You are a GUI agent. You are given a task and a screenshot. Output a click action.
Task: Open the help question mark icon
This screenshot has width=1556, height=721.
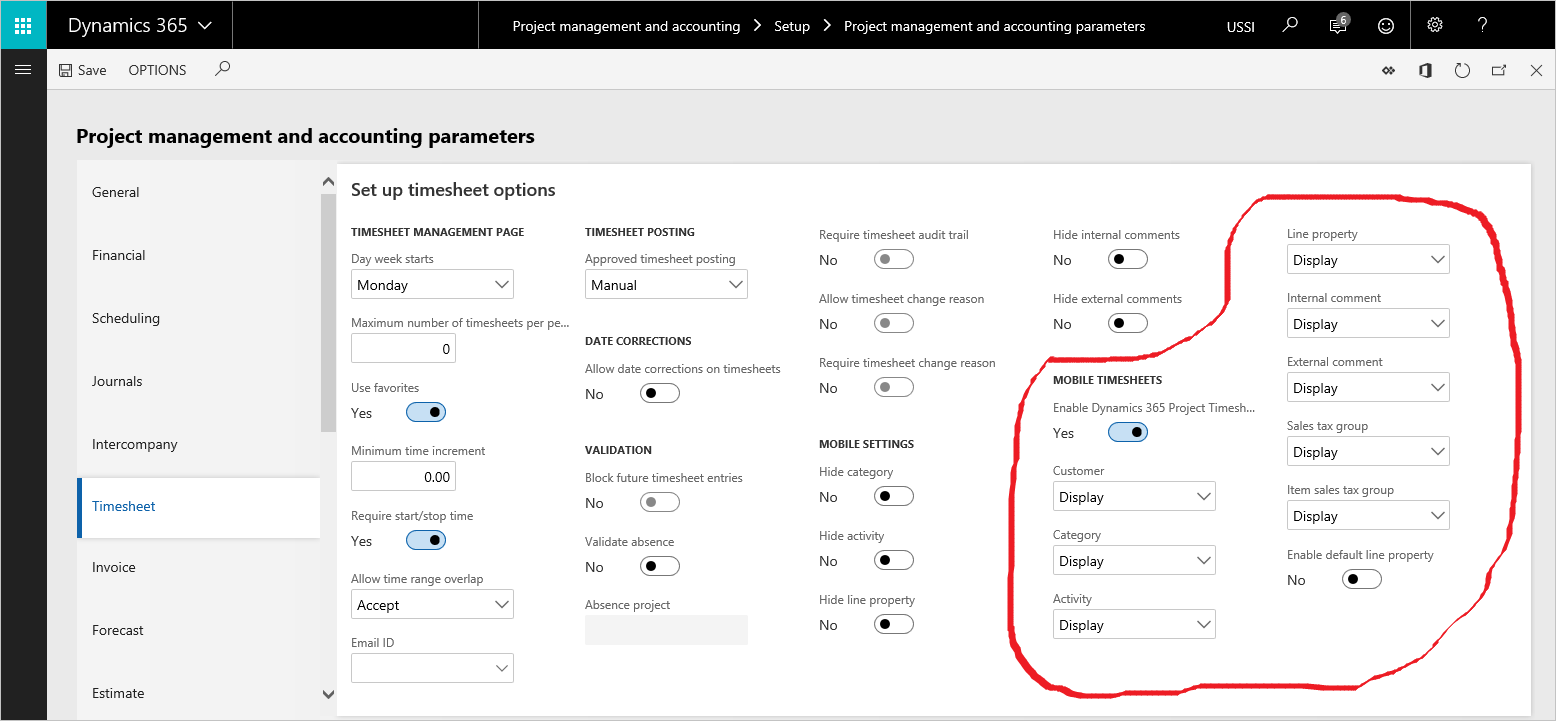(1483, 25)
